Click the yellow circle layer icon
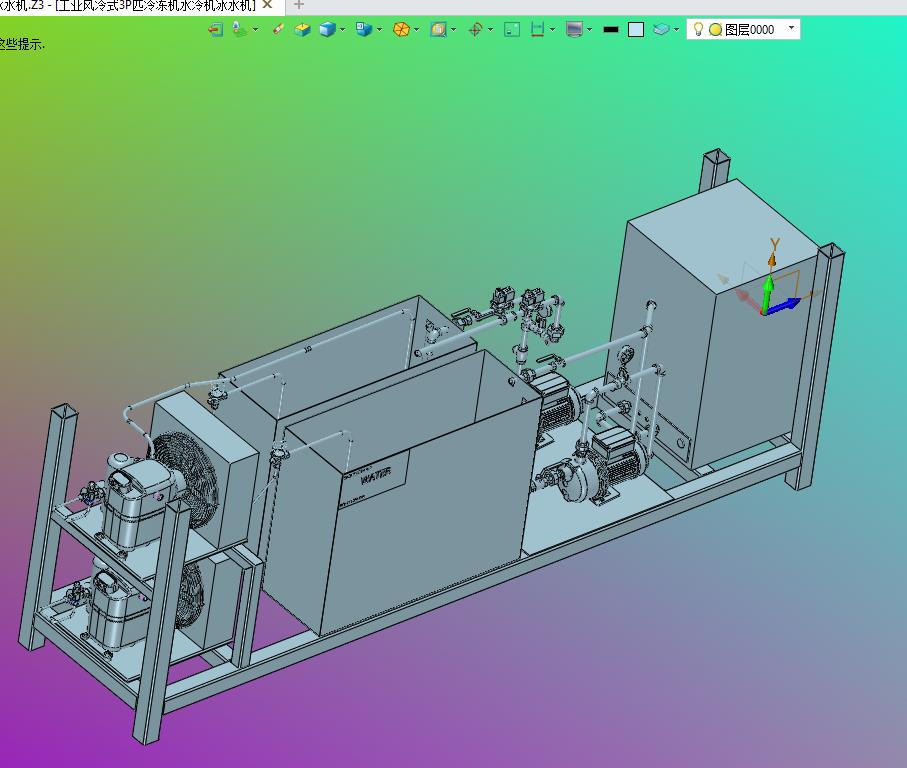The height and width of the screenshot is (768, 907). coord(716,29)
